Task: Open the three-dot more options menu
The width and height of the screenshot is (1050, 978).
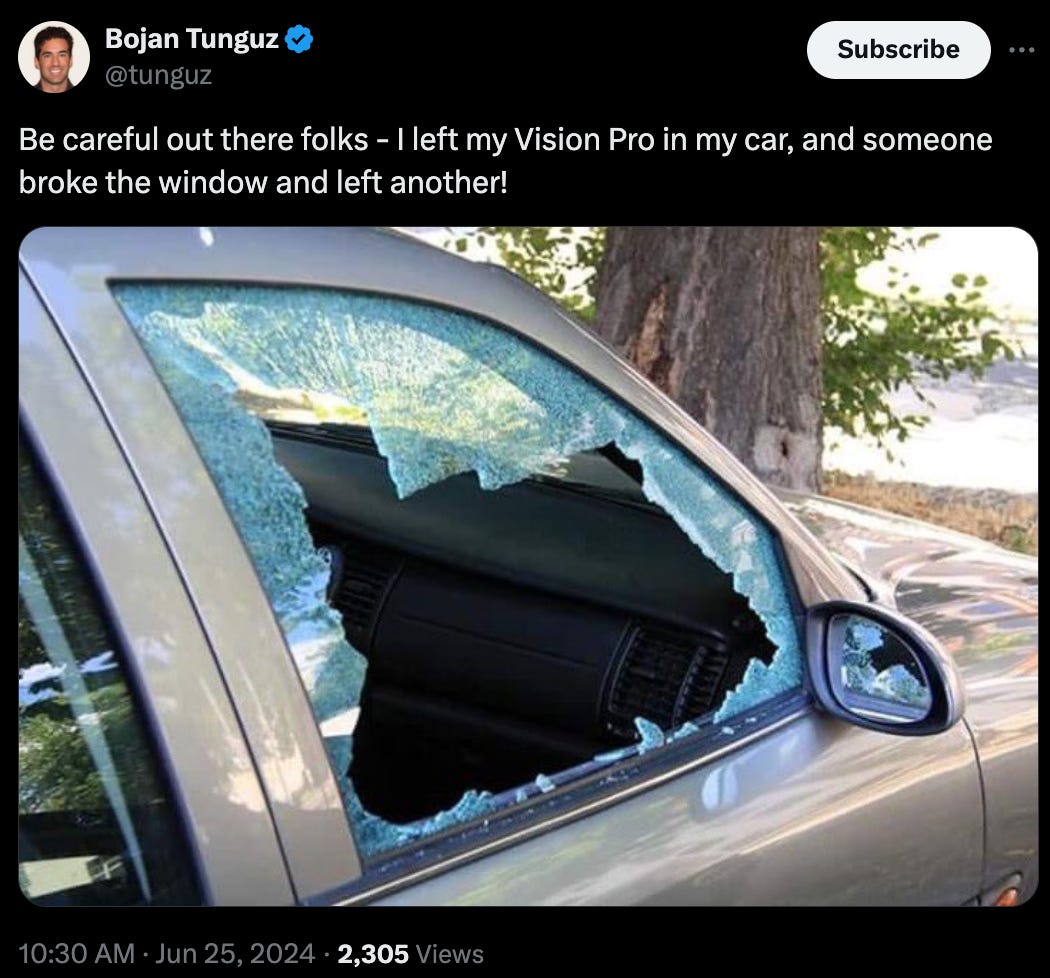Action: [1021, 50]
